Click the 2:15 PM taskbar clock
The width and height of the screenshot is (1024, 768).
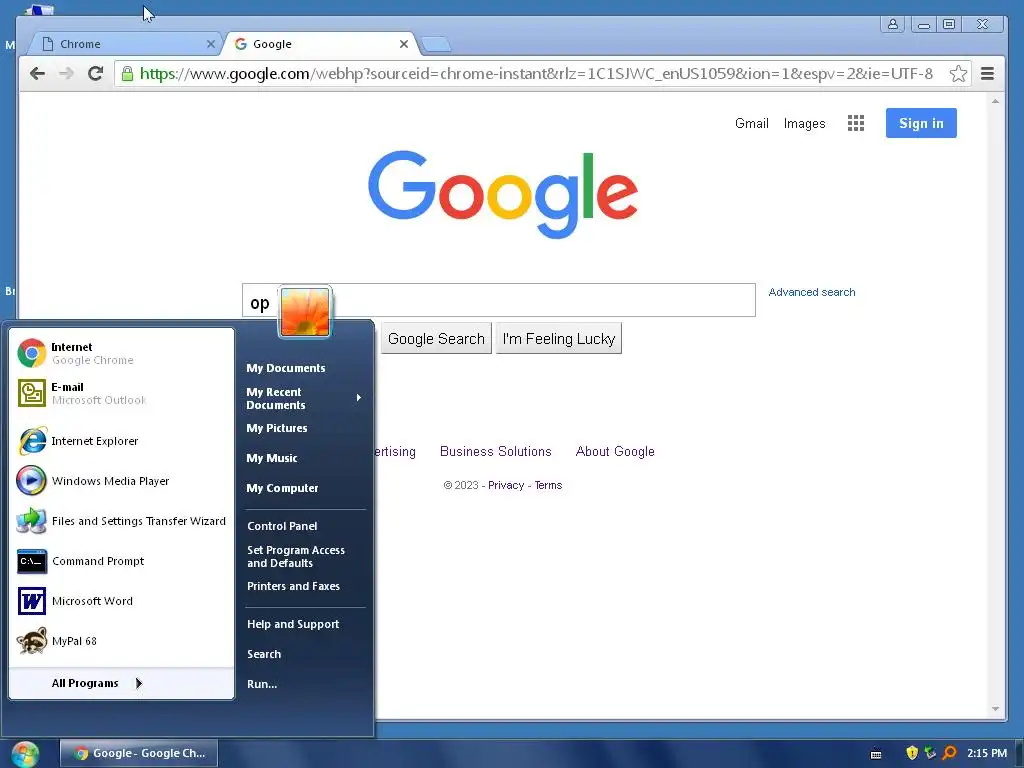coord(987,753)
